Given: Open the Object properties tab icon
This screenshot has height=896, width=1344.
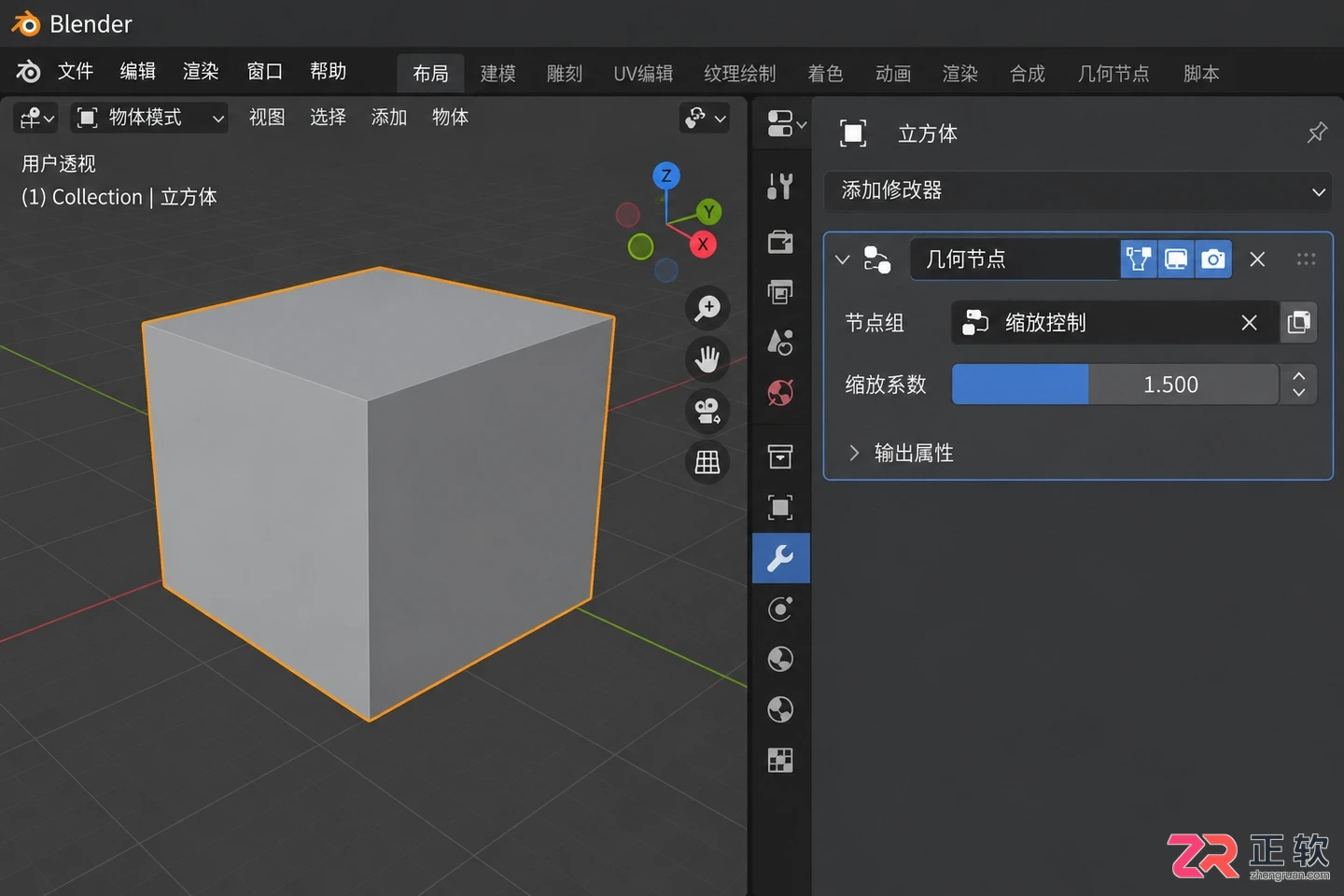Looking at the screenshot, I should pyautogui.click(x=780, y=507).
